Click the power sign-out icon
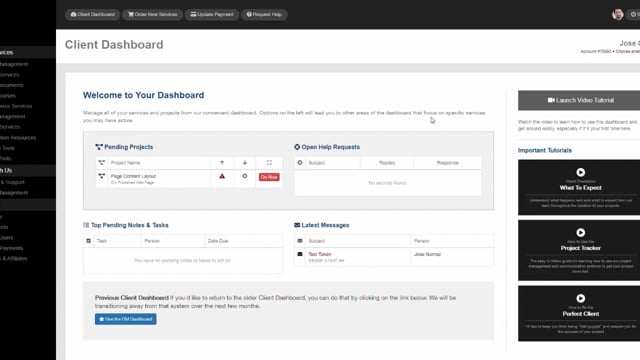The height and width of the screenshot is (360, 640). (x=633, y=14)
